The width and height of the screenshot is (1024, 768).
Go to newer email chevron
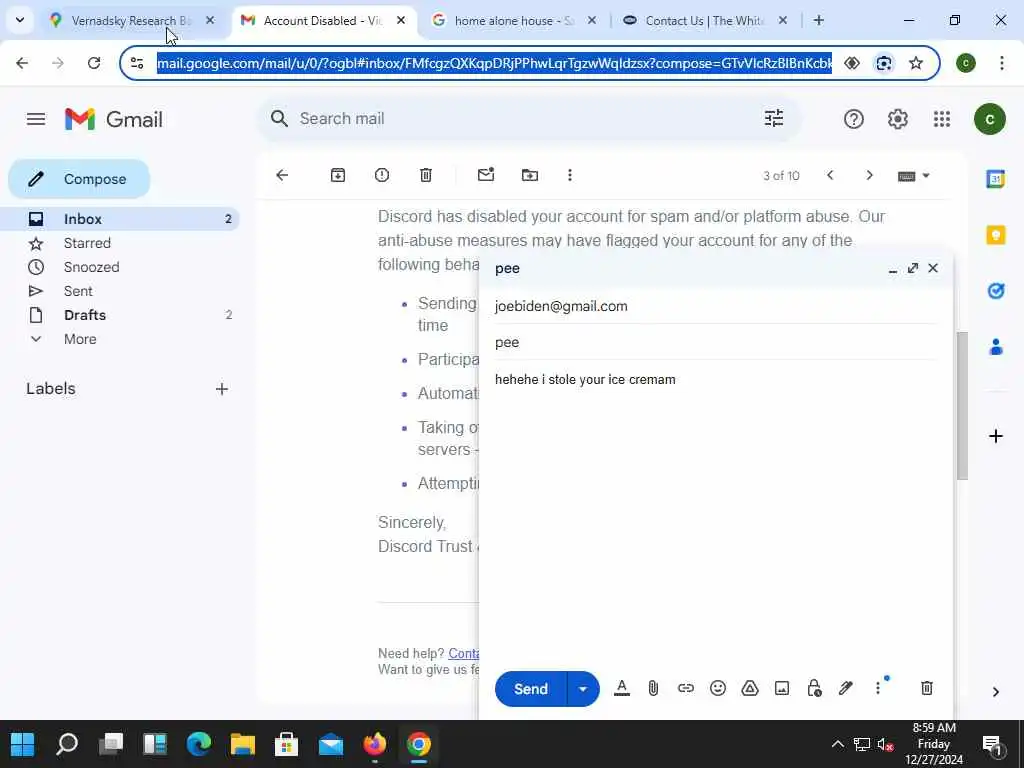tap(830, 175)
